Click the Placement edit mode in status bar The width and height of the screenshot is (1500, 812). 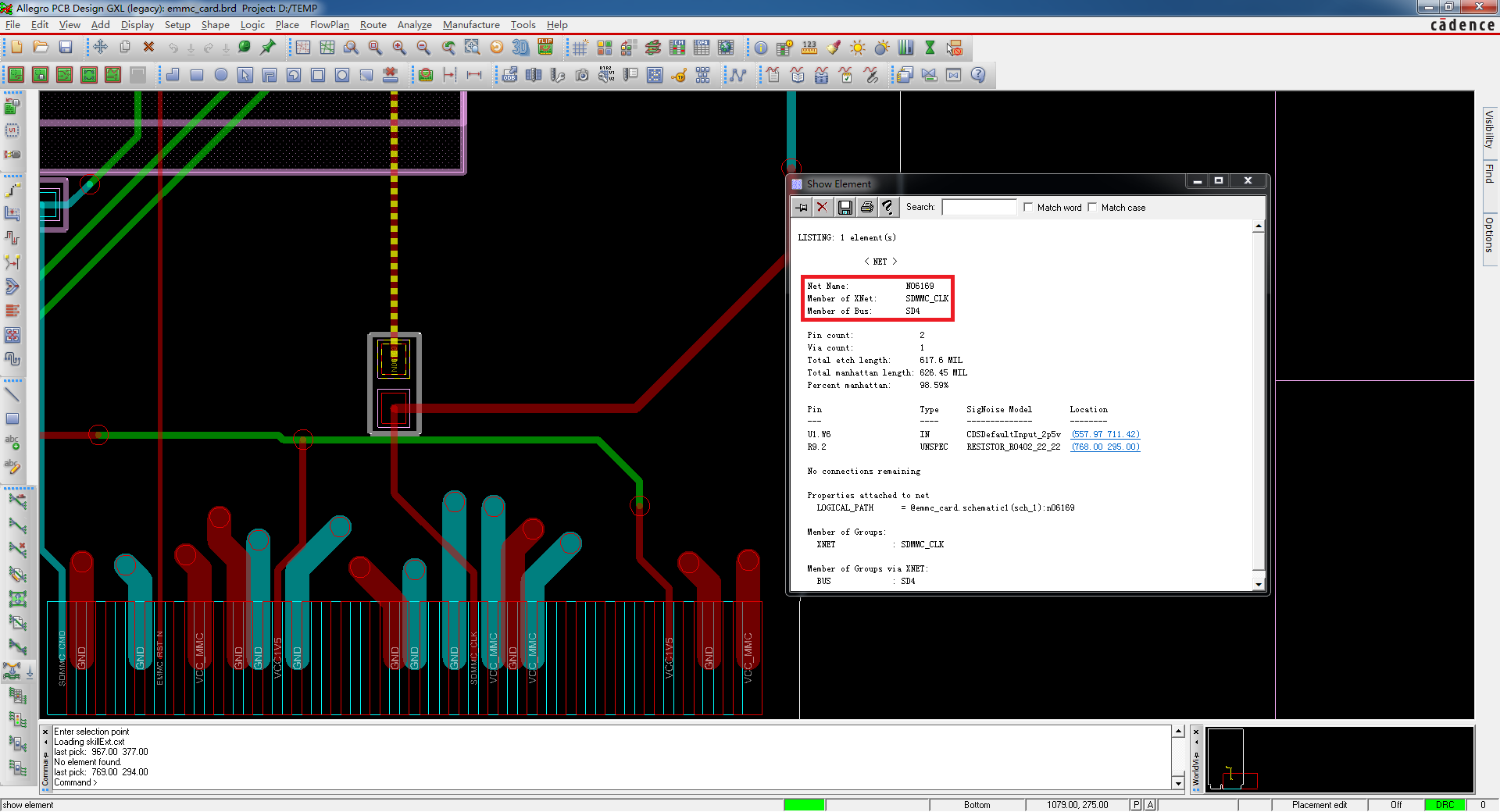[x=1319, y=805]
